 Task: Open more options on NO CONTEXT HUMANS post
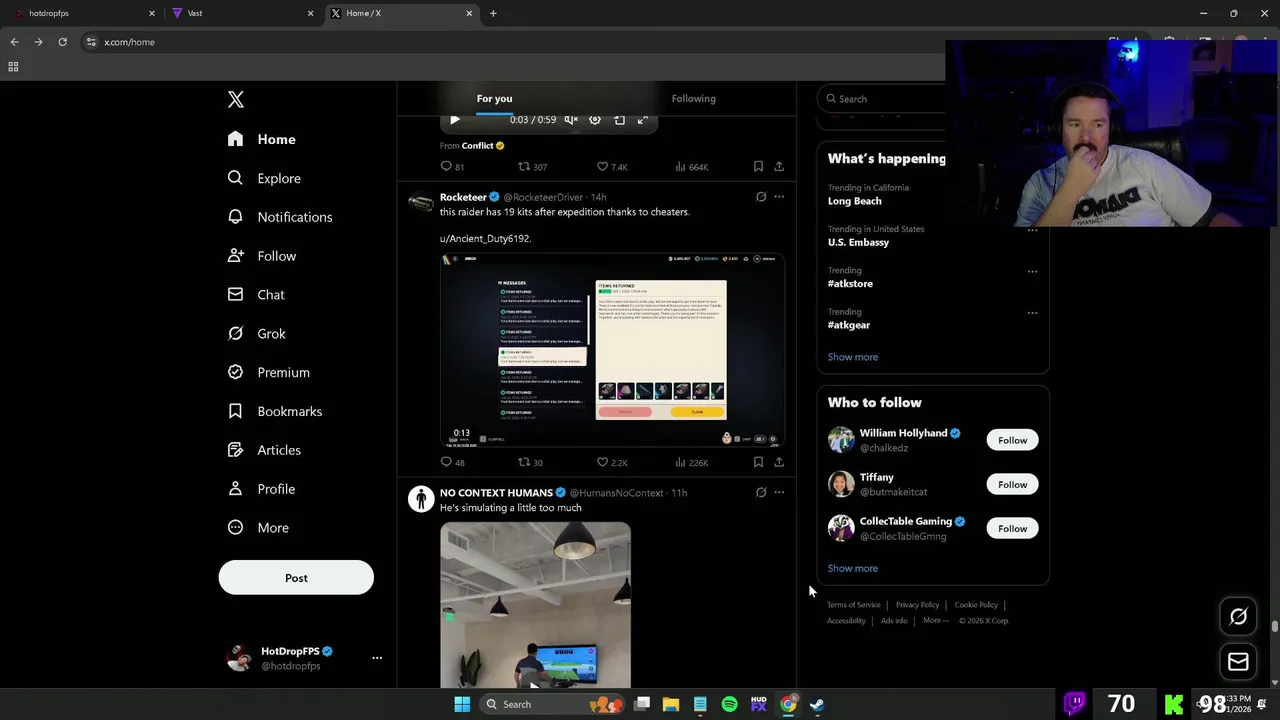[779, 493]
